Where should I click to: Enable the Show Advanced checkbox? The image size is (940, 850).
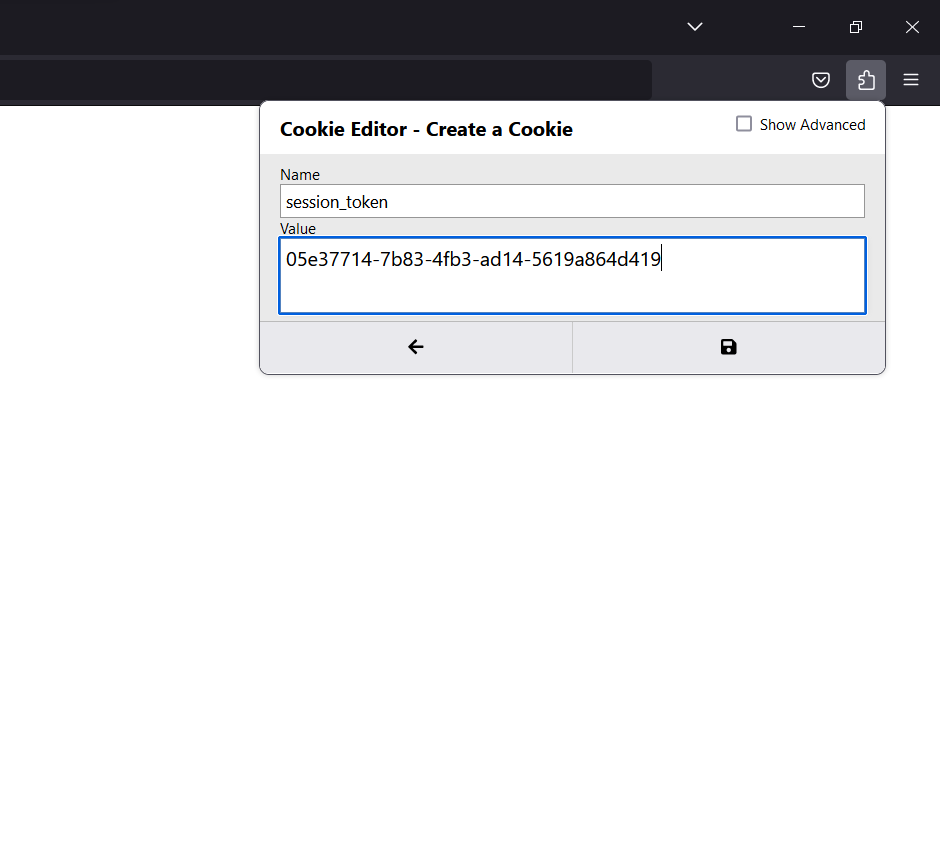pyautogui.click(x=743, y=124)
